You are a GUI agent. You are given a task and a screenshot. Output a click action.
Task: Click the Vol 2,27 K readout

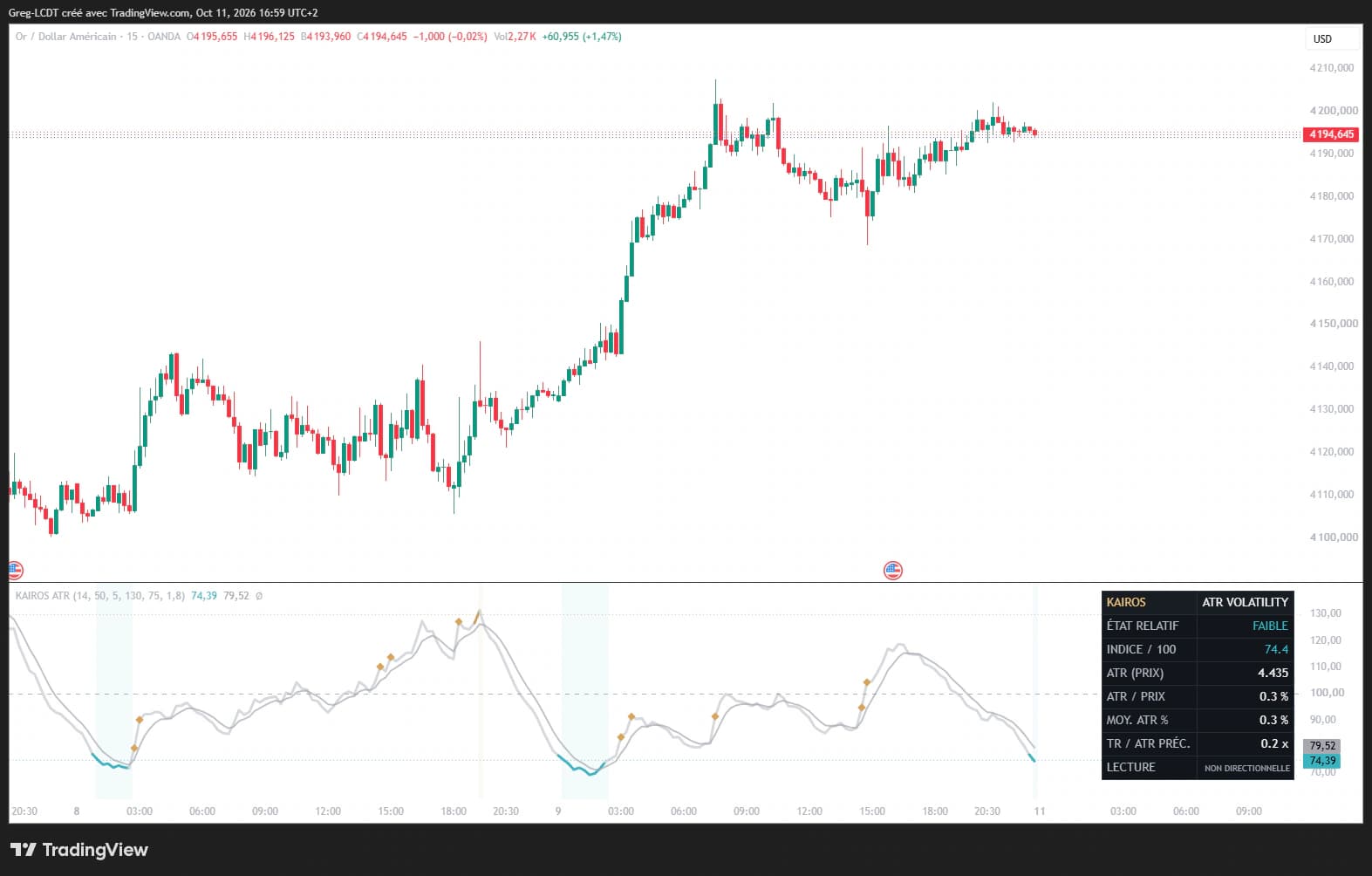pos(515,37)
